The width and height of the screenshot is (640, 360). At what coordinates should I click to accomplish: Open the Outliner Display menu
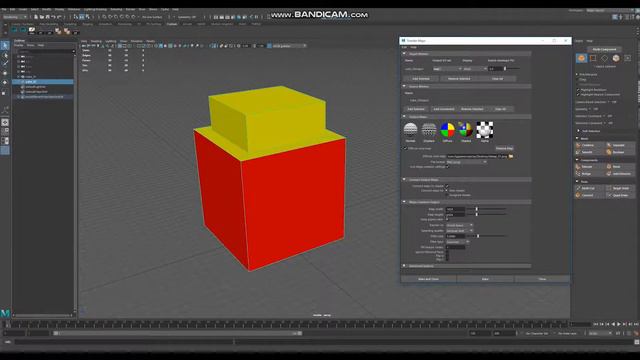[19, 45]
